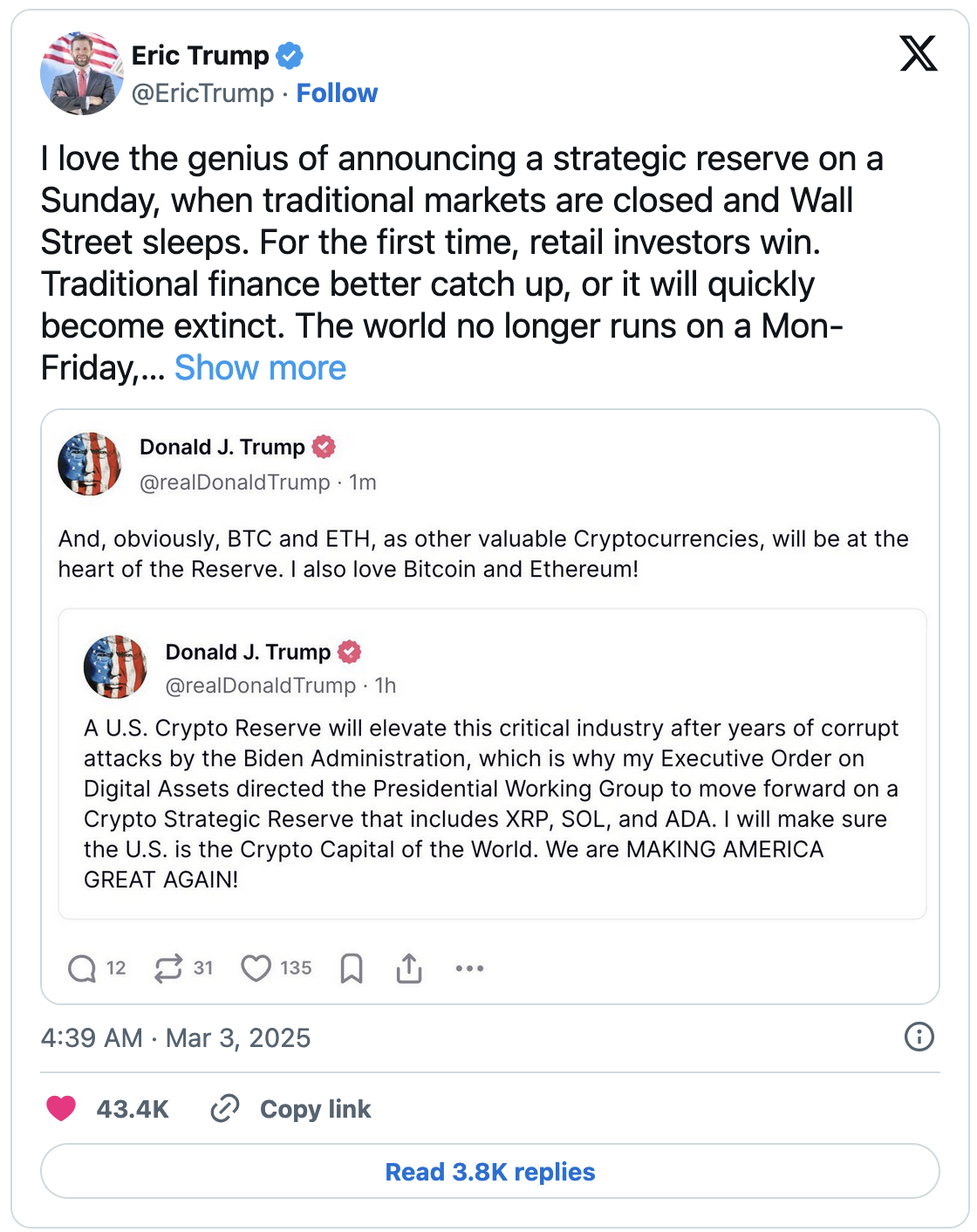Follow the @EricTrump account
Image resolution: width=977 pixels, height=1232 pixels.
337,92
